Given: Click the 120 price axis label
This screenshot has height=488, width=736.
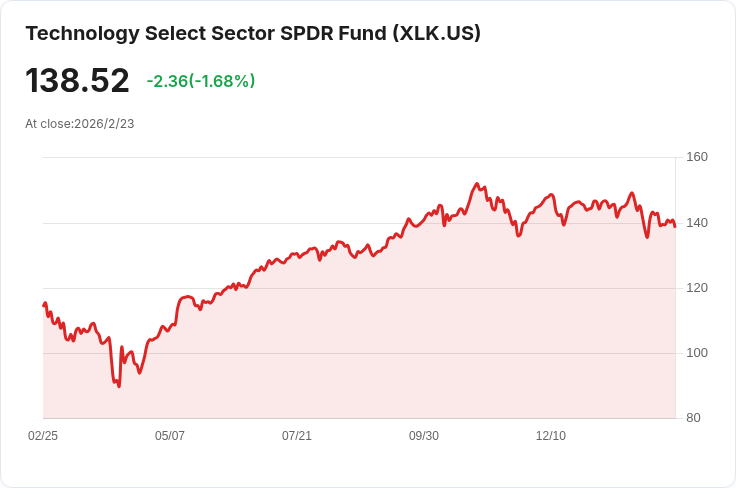Looking at the screenshot, I should pyautogui.click(x=697, y=288).
